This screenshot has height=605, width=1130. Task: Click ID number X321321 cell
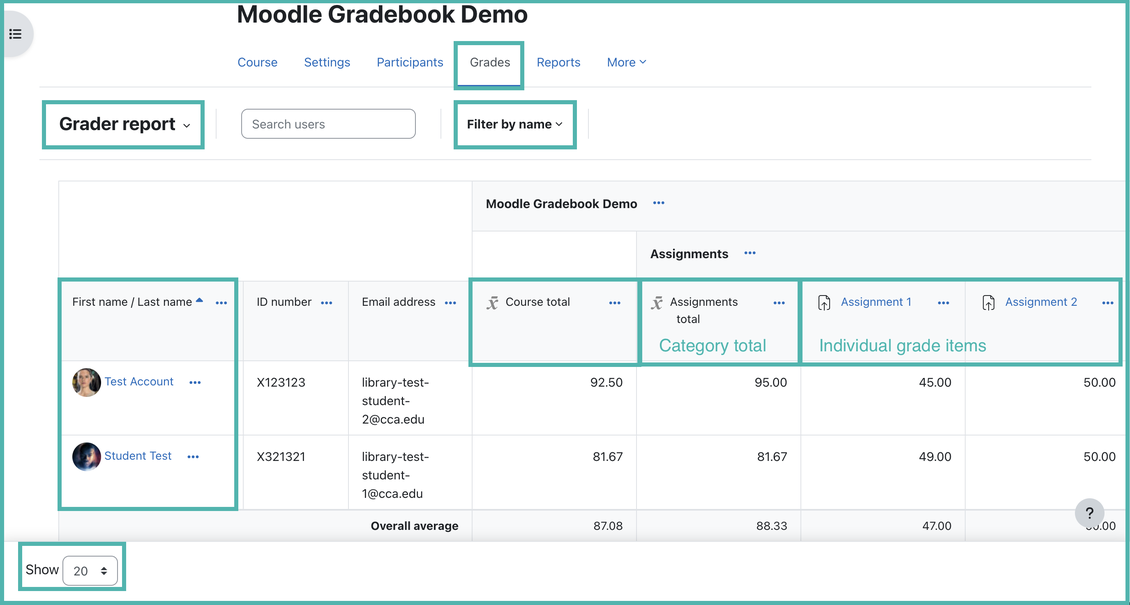(x=281, y=457)
